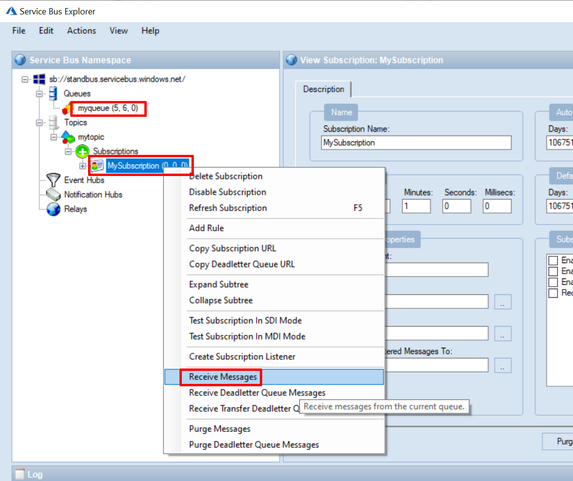Click the mytopic node icon
573x481 pixels.
point(68,137)
